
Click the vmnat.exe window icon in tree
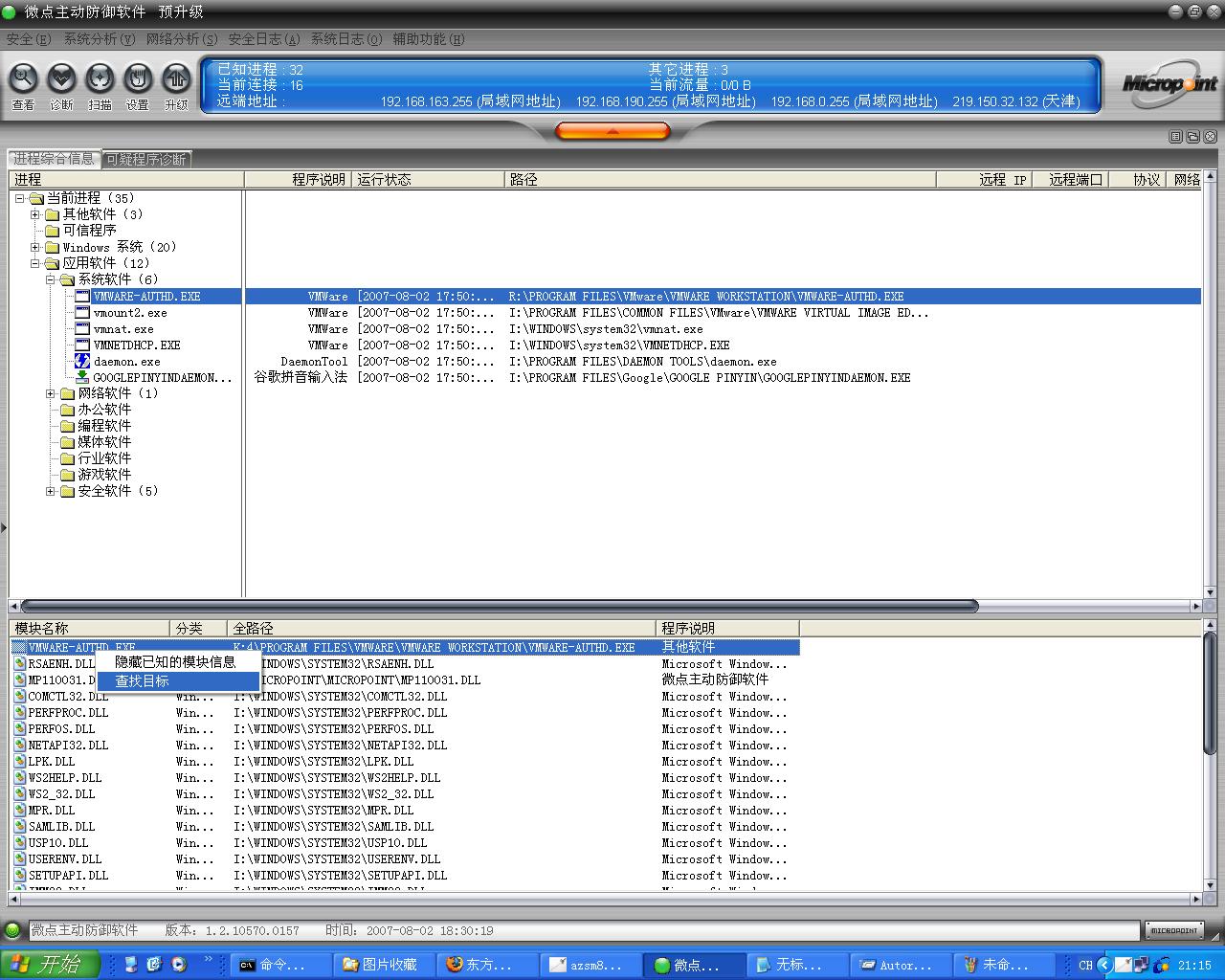82,328
